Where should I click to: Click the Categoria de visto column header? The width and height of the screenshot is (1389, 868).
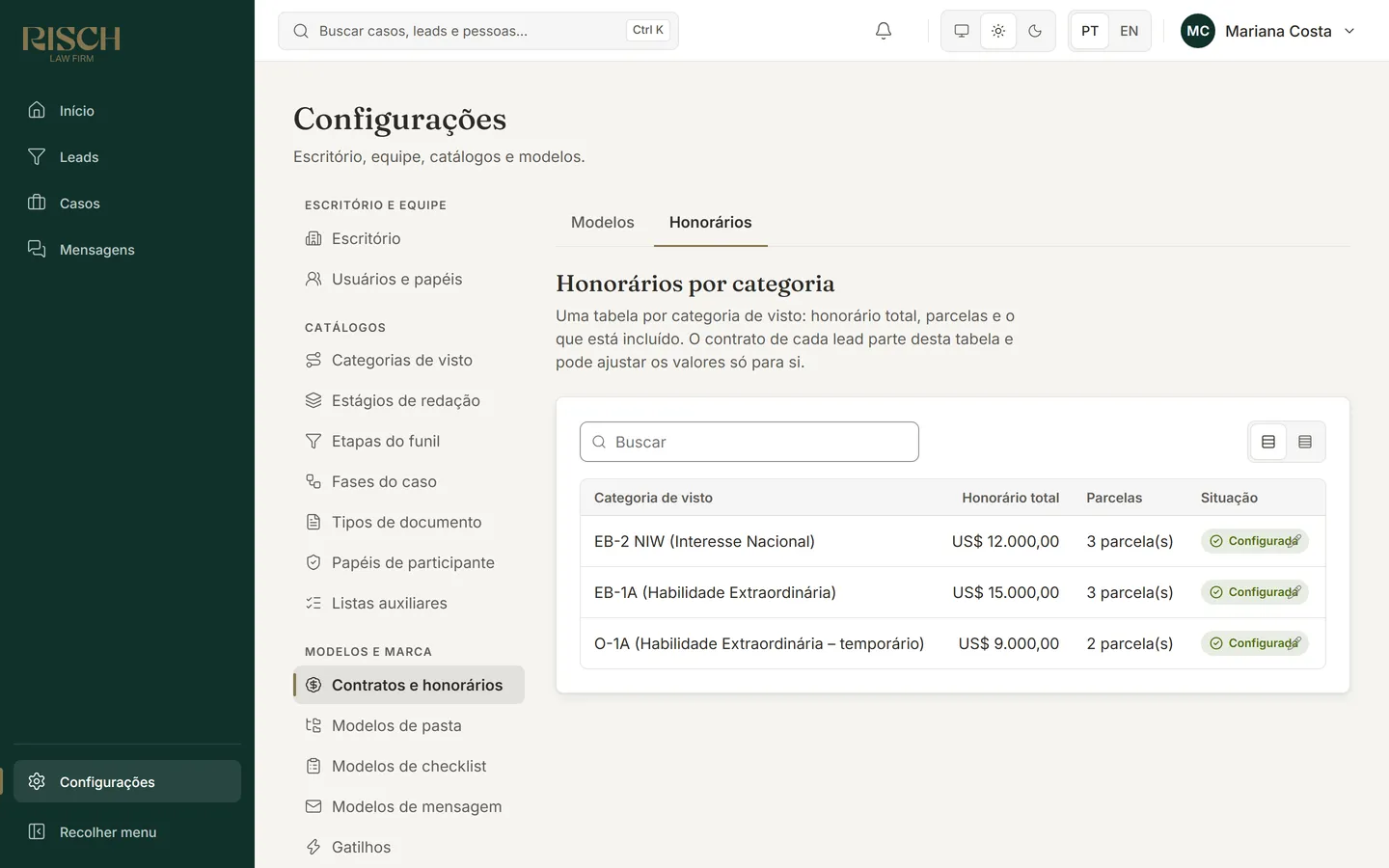coord(653,498)
